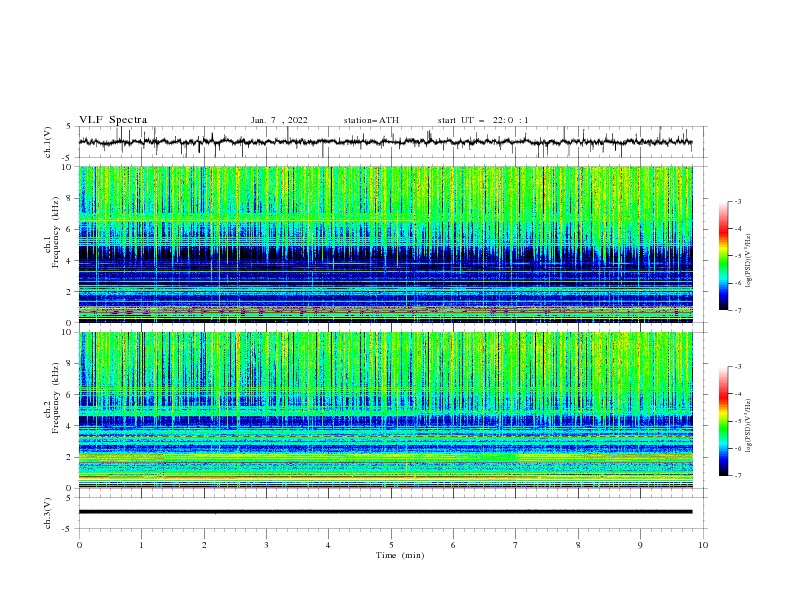Screen dimensions: 792x612
Task: Click the time-axis tick label "5"
Action: [391, 545]
